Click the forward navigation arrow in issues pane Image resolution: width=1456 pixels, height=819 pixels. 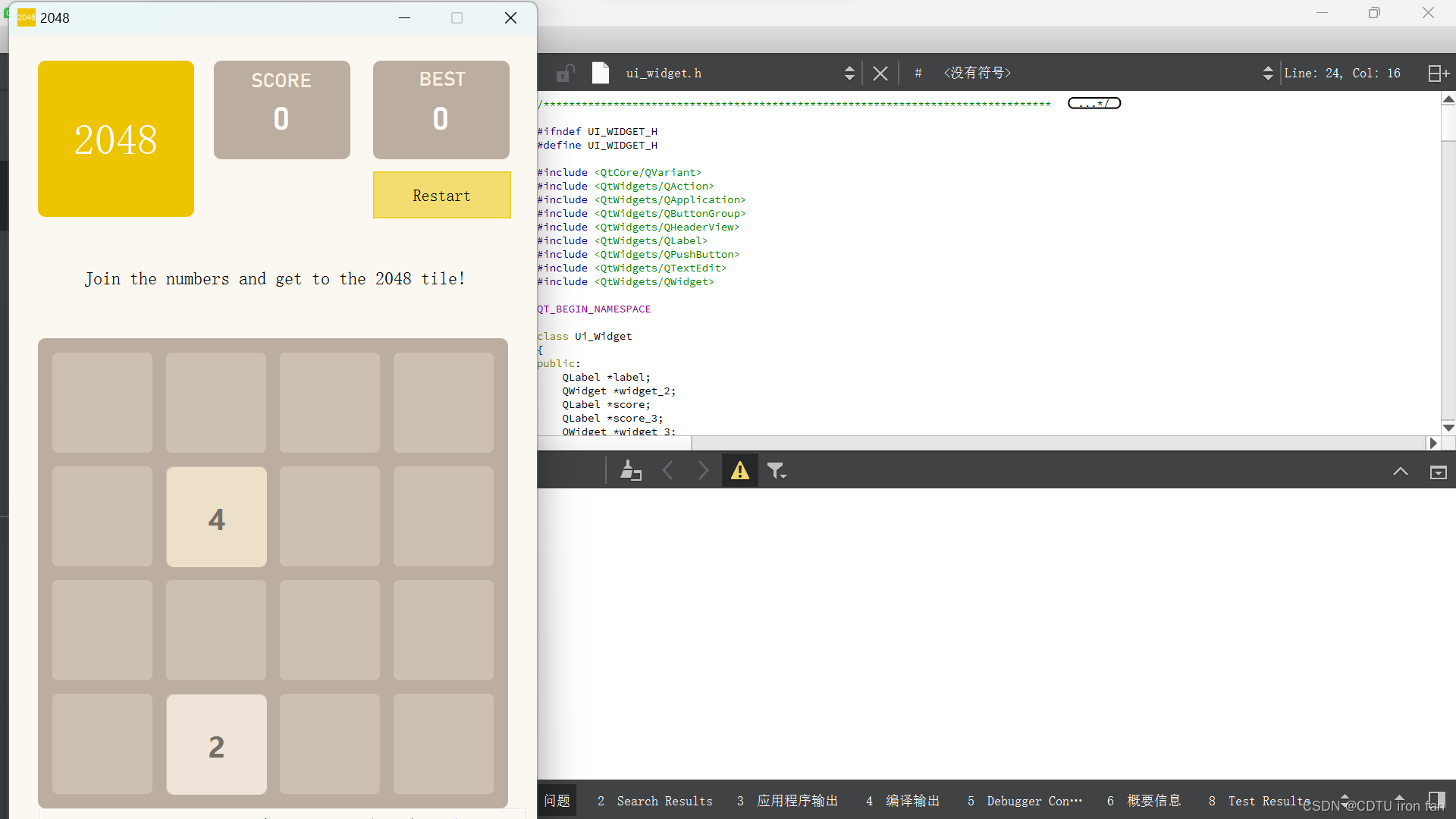coord(704,470)
